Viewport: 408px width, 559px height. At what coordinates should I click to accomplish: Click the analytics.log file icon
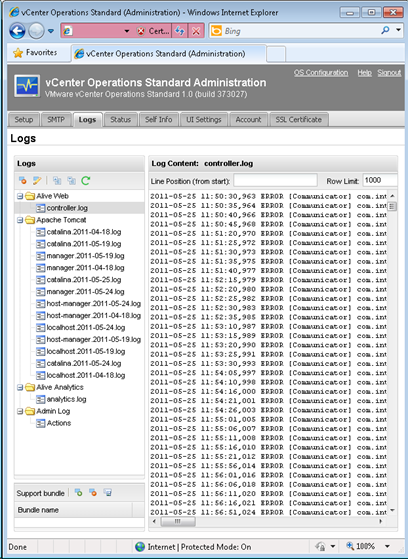[x=41, y=399]
